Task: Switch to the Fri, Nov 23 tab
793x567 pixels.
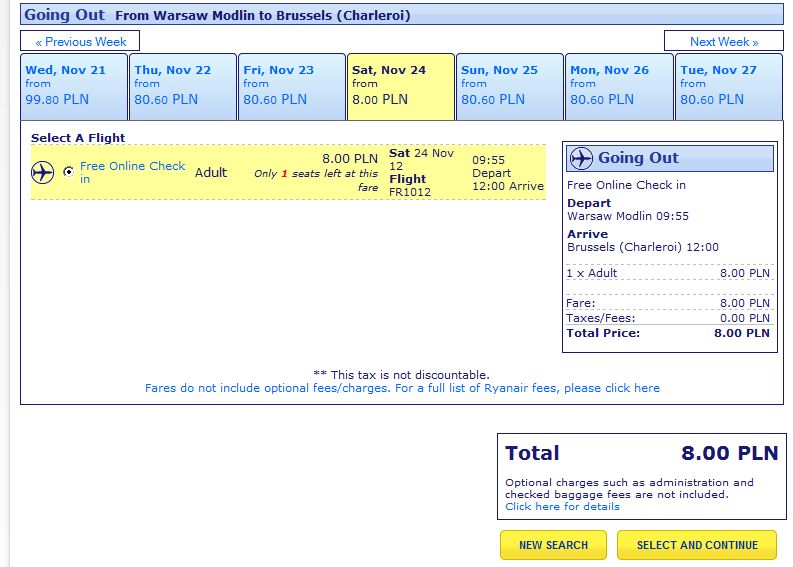Action: click(x=292, y=86)
